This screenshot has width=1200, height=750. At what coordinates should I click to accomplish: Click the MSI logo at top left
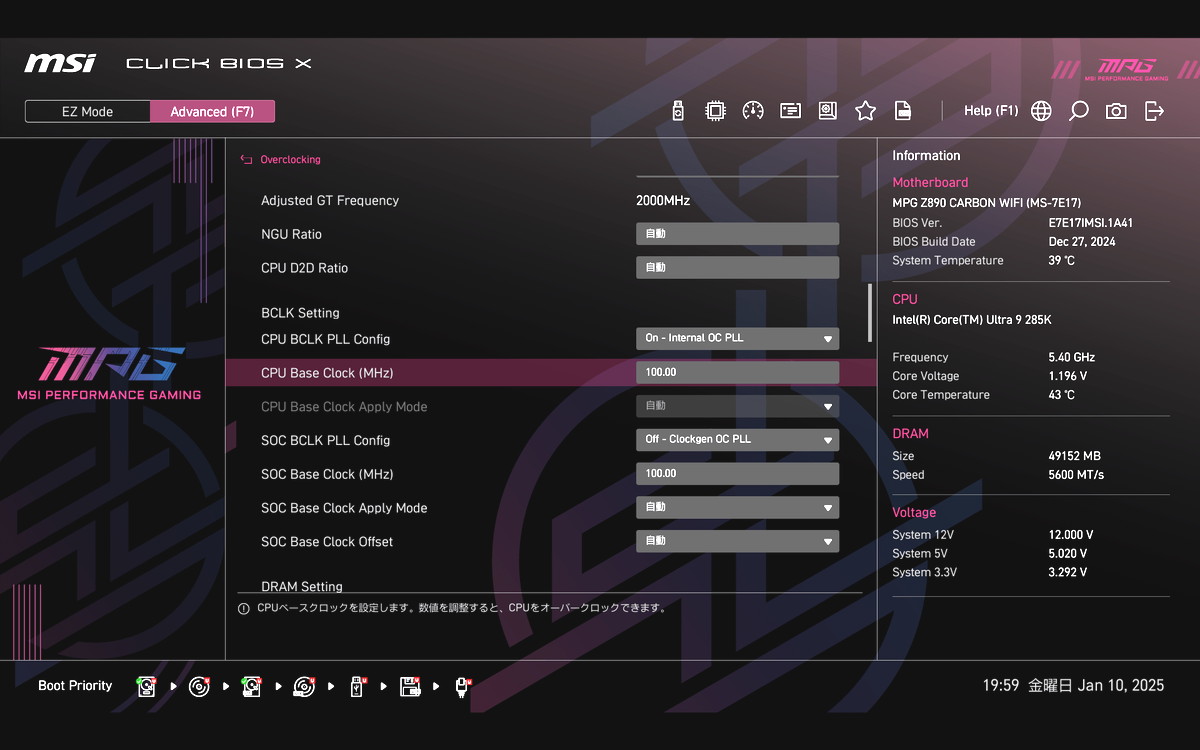coord(61,63)
